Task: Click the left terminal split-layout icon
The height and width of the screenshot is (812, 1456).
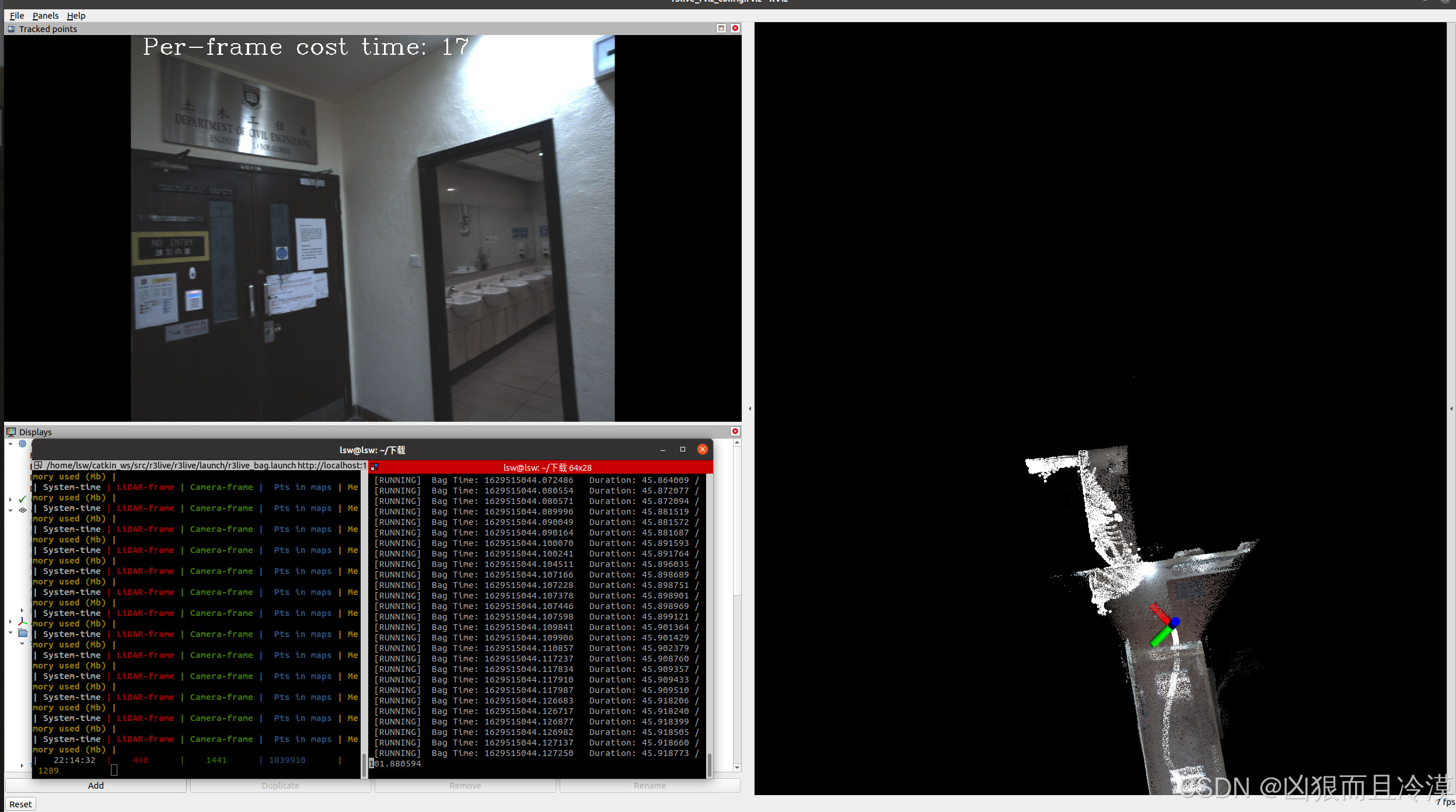Action: 39,466
